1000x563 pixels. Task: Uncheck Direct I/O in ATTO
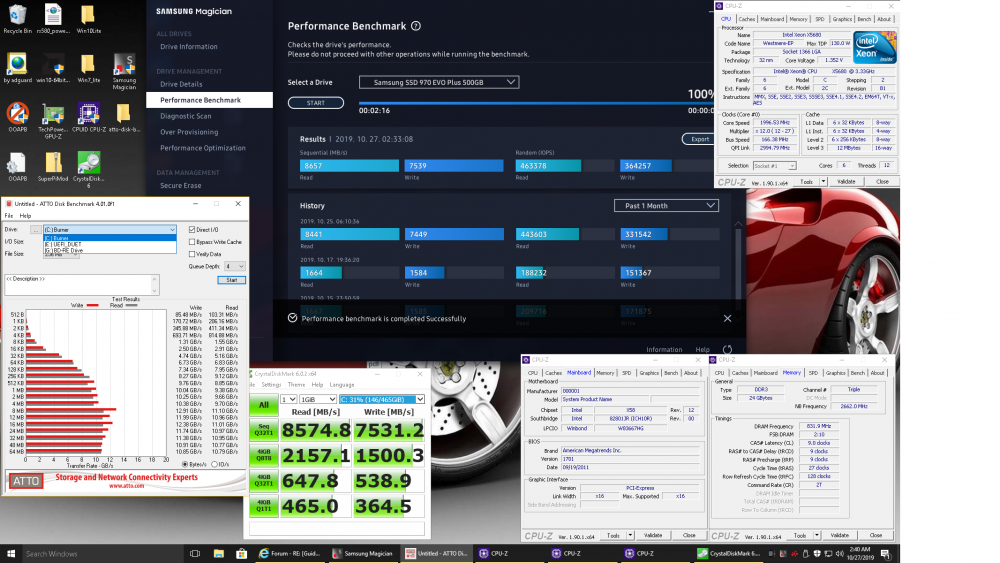pyautogui.click(x=192, y=230)
